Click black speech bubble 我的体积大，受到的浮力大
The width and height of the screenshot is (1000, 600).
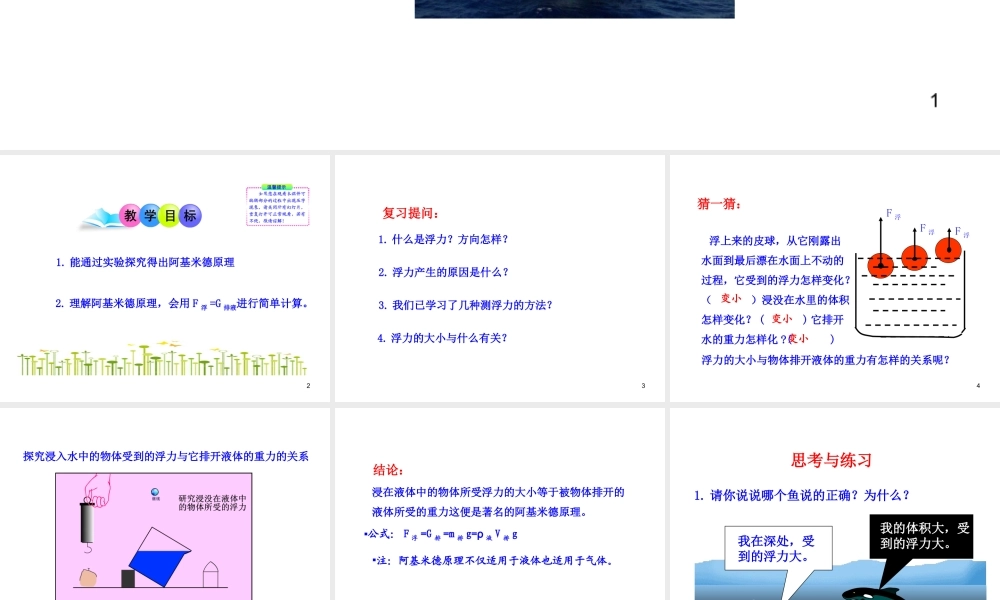[924, 536]
